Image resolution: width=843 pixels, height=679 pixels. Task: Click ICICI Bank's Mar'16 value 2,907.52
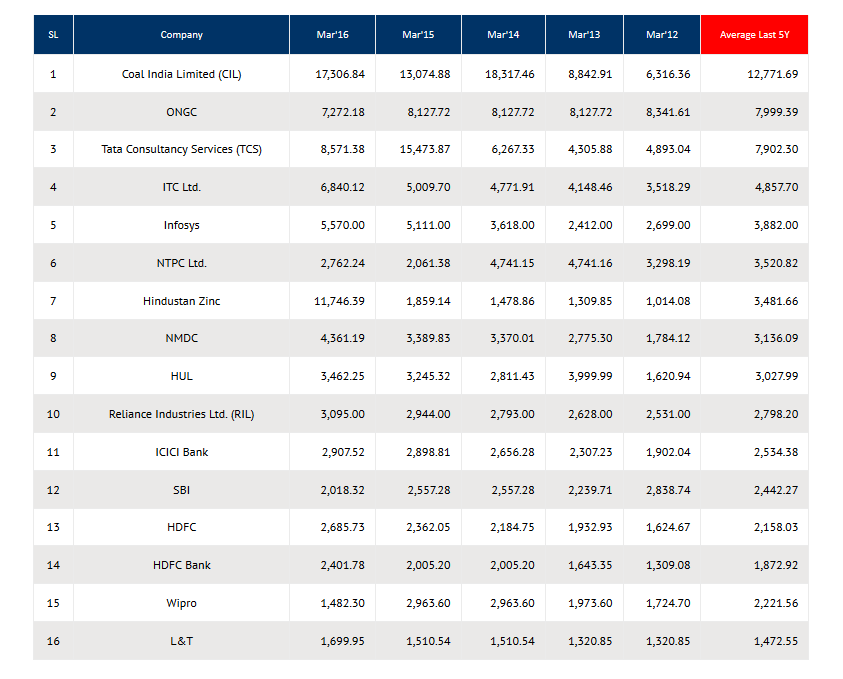click(x=343, y=452)
